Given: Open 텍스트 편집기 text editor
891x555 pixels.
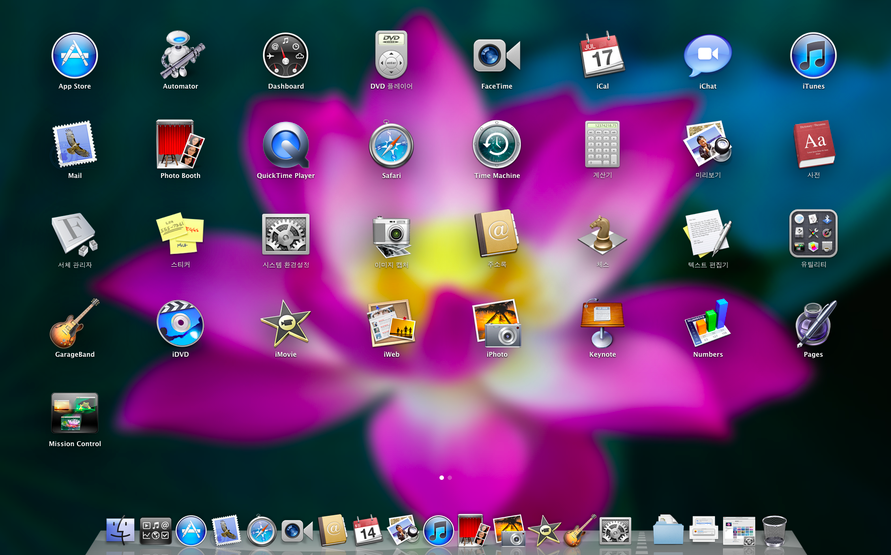Looking at the screenshot, I should tap(707, 233).
